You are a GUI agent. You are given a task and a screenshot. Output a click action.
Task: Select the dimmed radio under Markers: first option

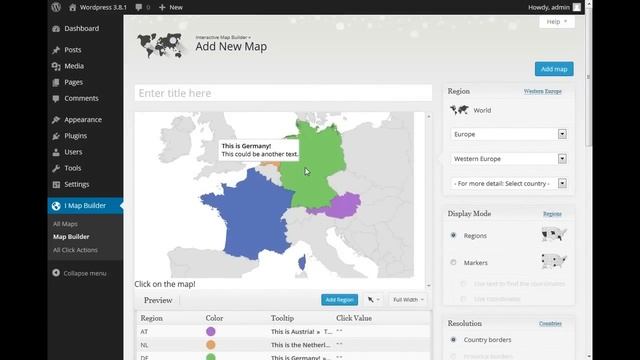[x=463, y=284]
